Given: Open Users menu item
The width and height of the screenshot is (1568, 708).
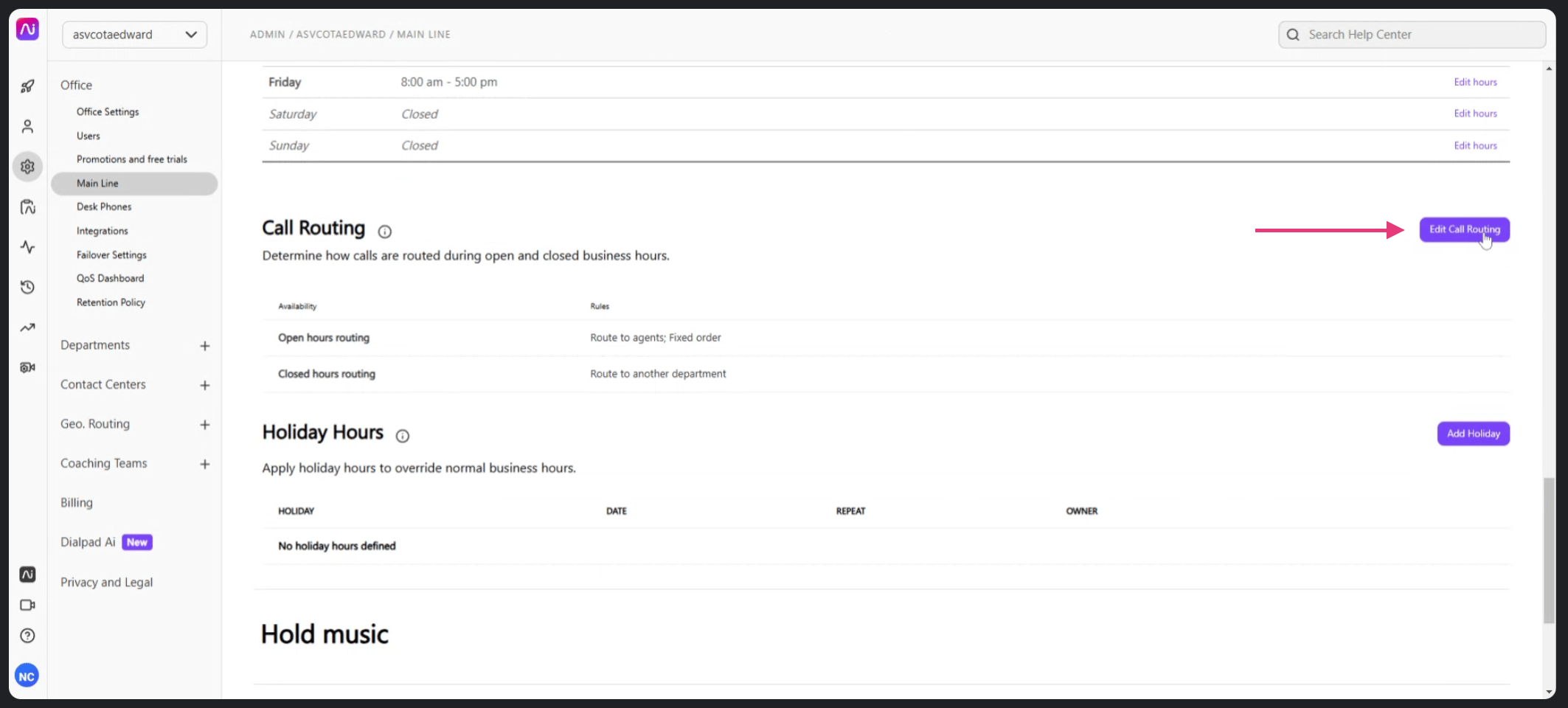Looking at the screenshot, I should 89,136.
